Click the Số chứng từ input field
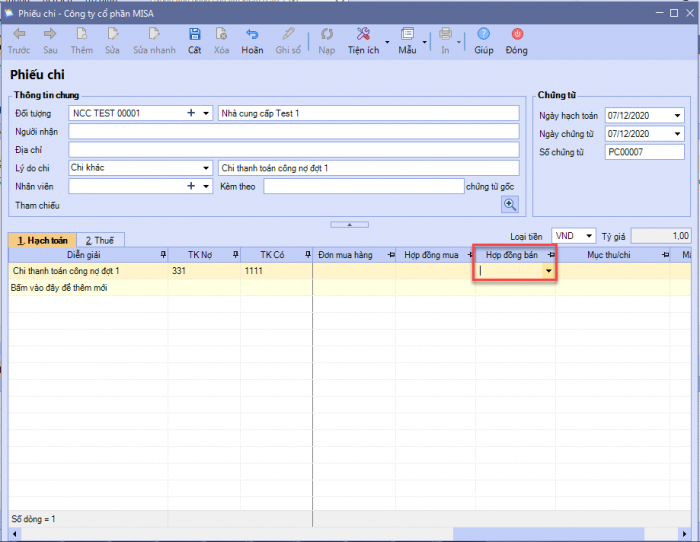The width and height of the screenshot is (700, 542). click(x=644, y=152)
